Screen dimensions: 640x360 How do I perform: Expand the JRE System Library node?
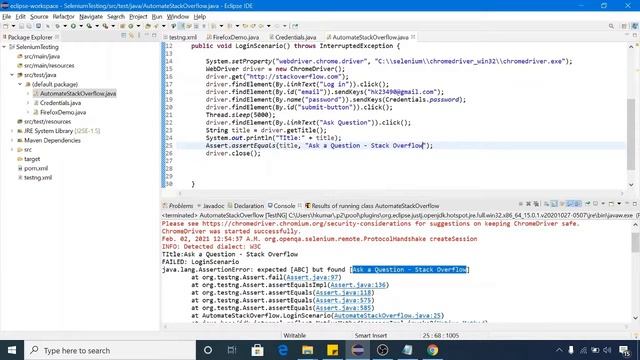coord(12,131)
